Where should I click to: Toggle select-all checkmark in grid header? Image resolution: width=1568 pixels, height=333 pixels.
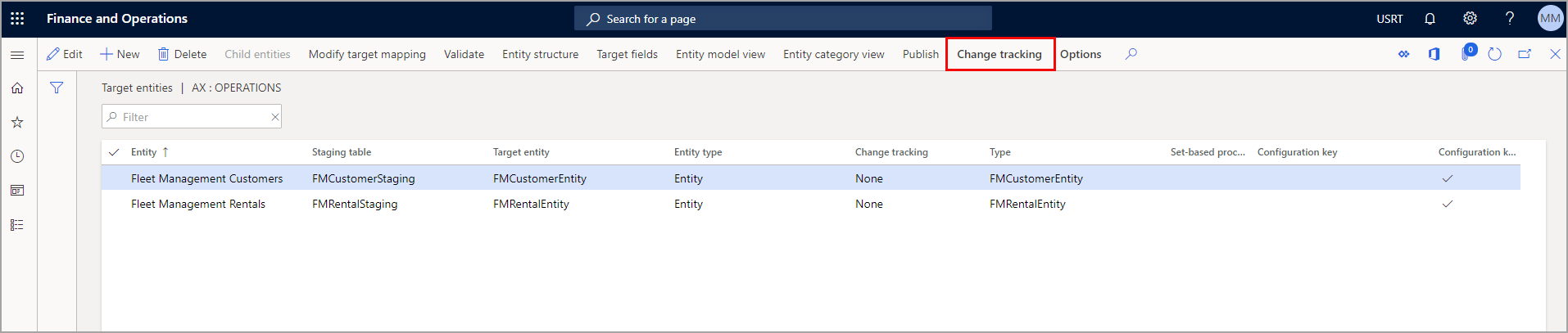click(114, 152)
